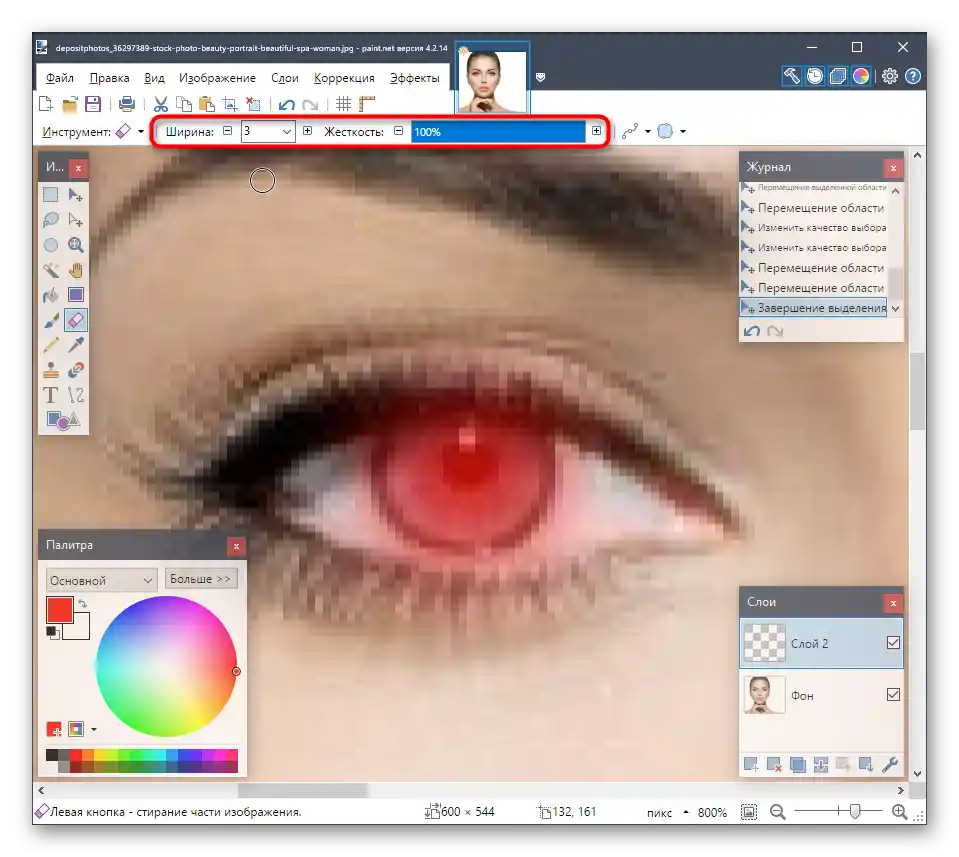Open layer properties wrench icon
Image resolution: width=959 pixels, height=857 pixels.
pos(890,764)
